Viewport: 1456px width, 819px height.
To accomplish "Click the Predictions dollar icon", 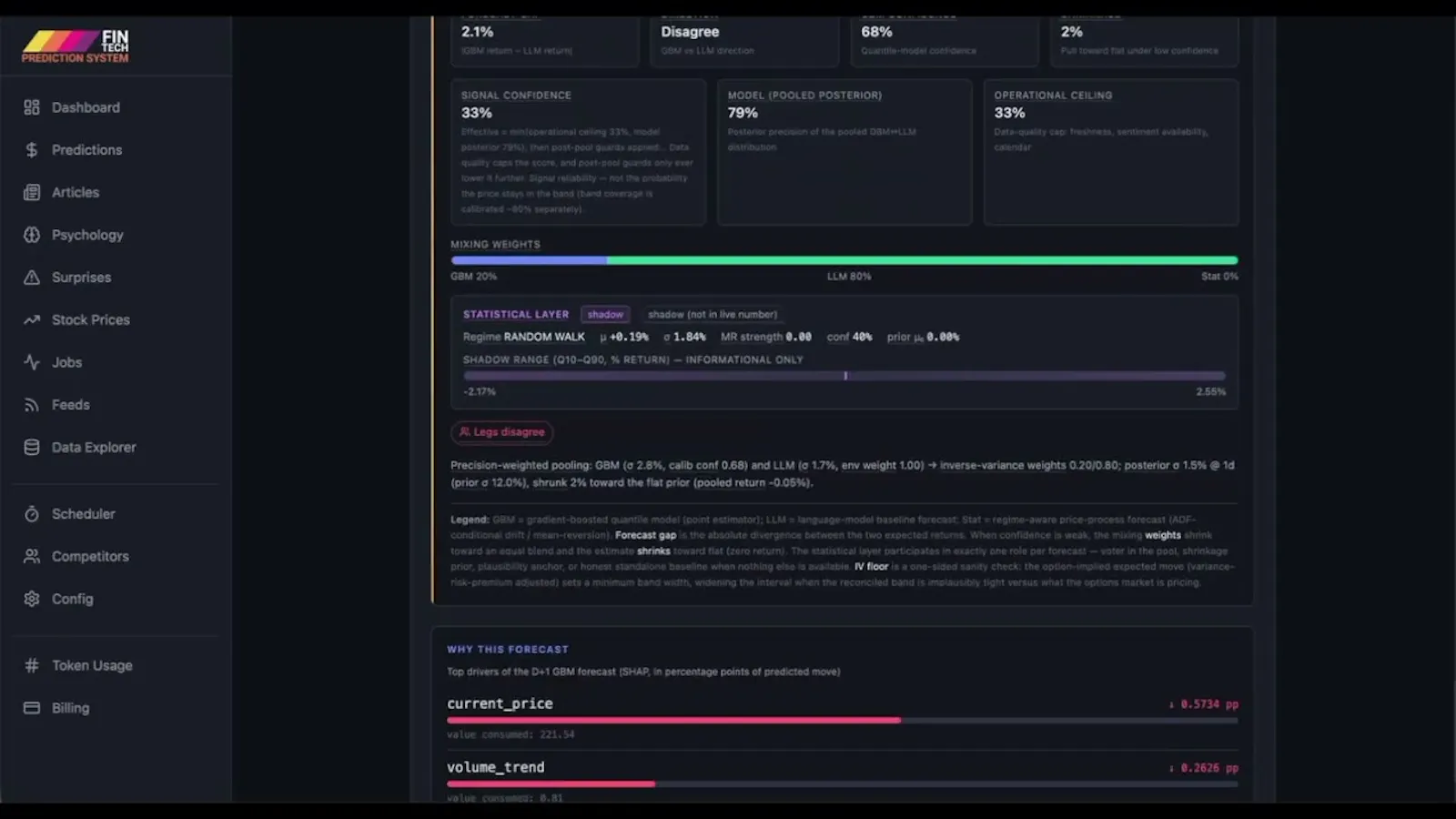I will click(32, 150).
